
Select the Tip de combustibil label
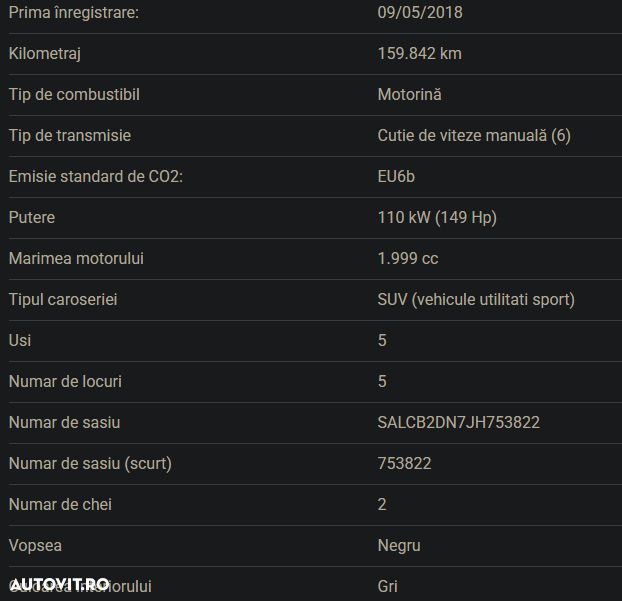pyautogui.click(x=74, y=95)
